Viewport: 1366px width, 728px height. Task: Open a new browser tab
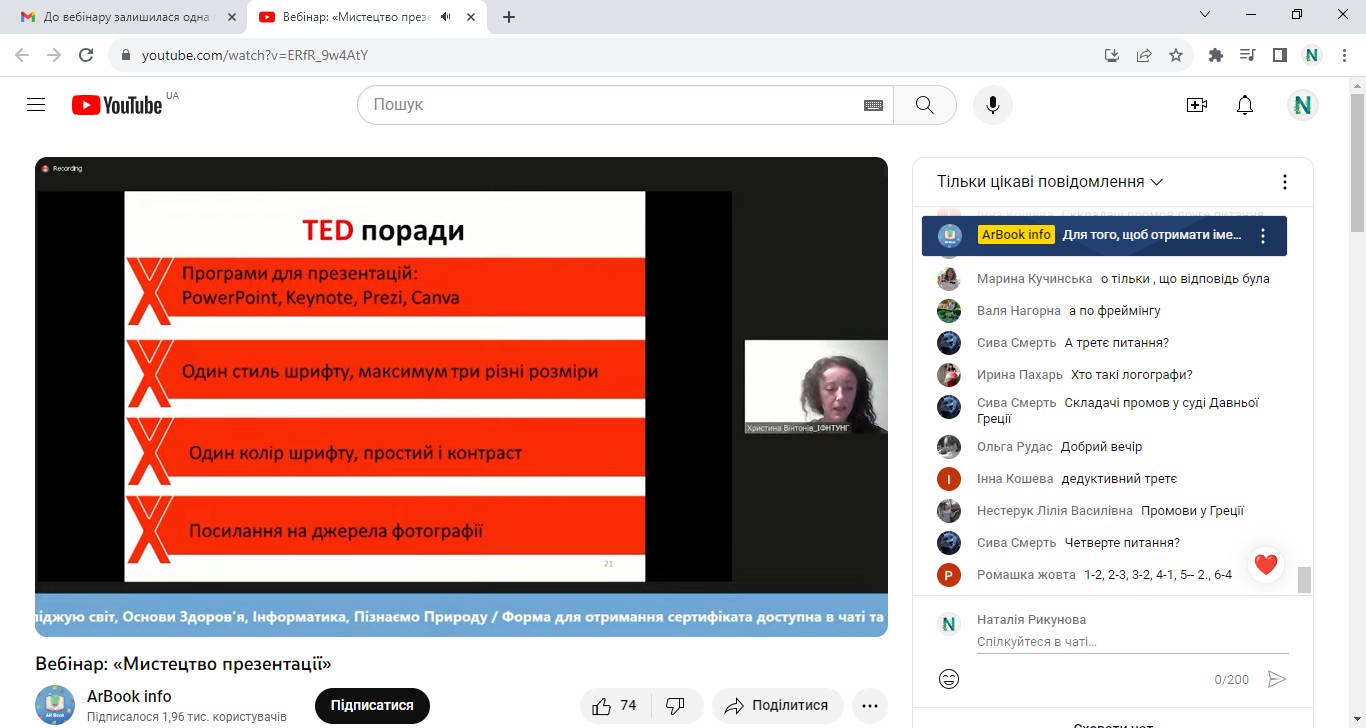[509, 17]
